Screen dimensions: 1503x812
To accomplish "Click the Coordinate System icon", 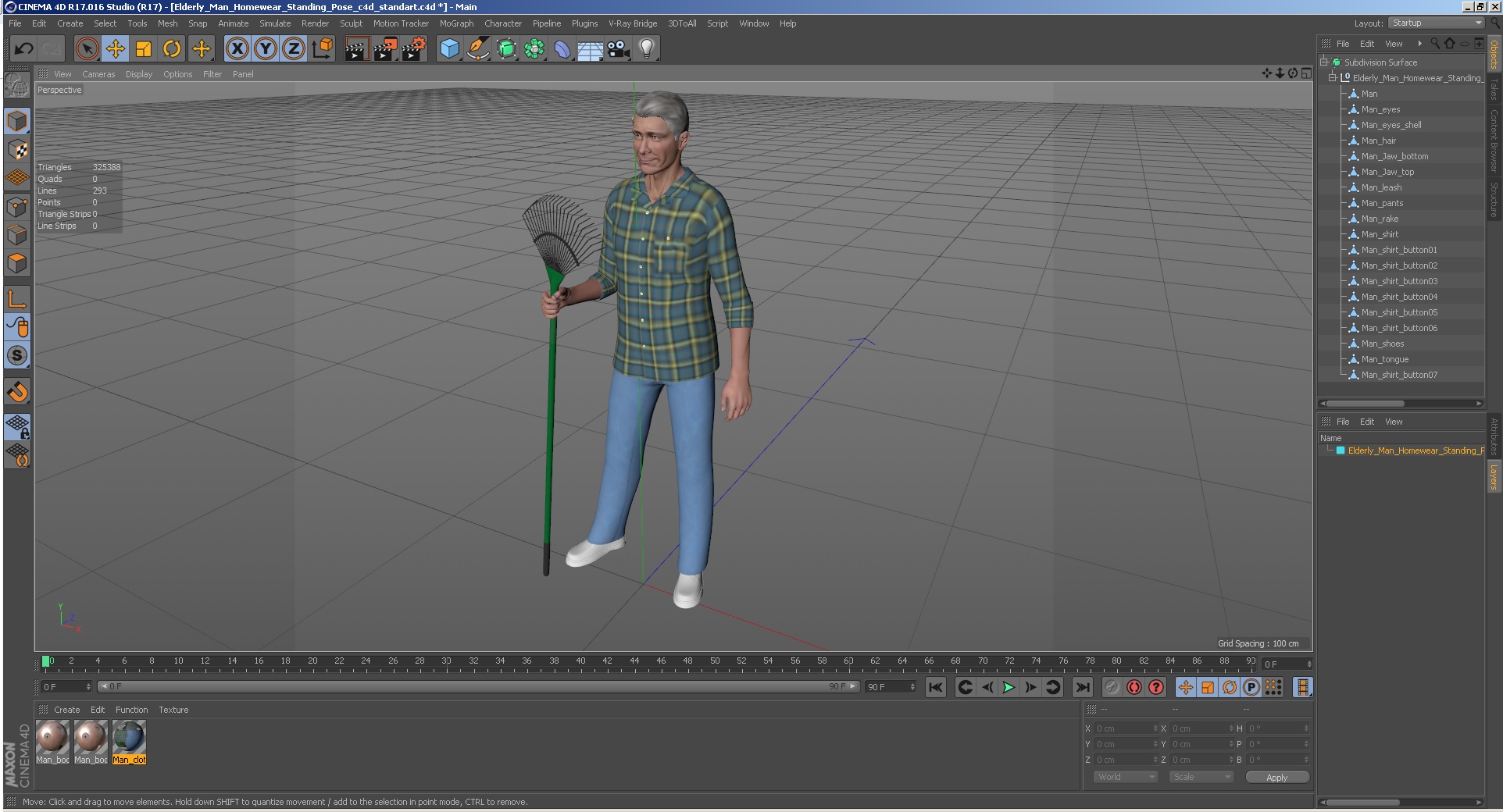I will tap(322, 49).
